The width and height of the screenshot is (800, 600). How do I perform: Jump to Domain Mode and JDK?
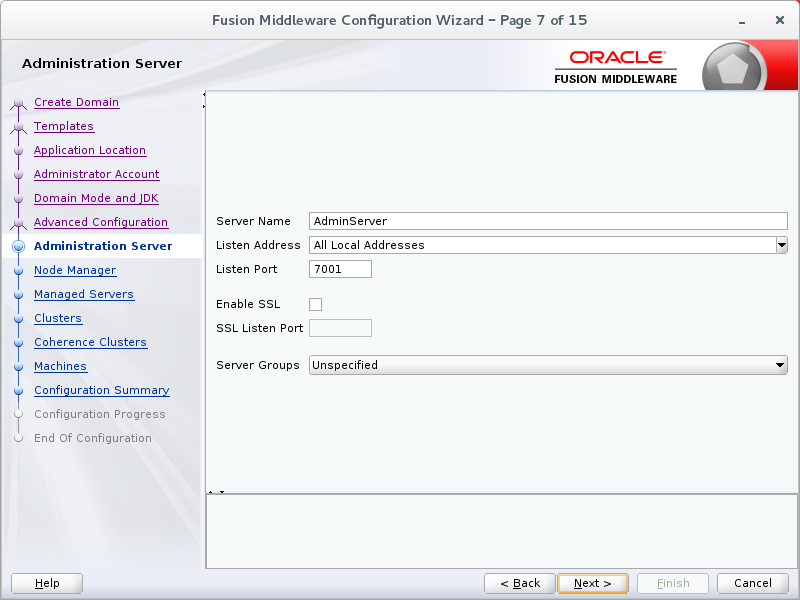pos(96,198)
